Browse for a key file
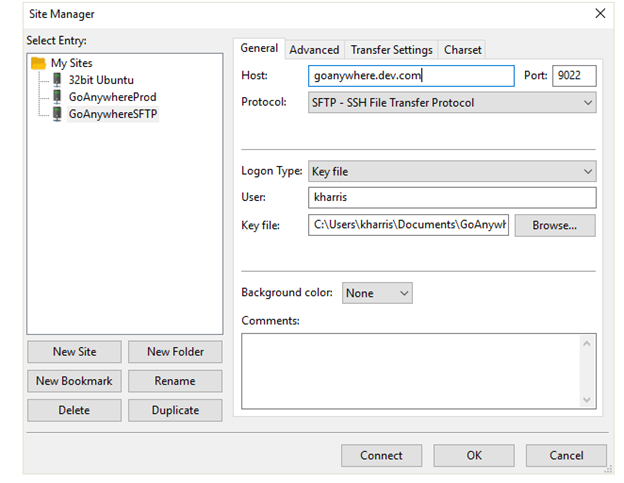 coord(555,226)
